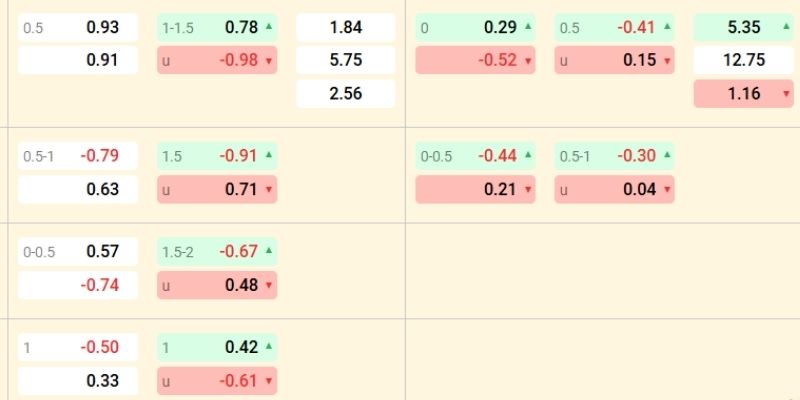
Task: Select the 0.33 odds cell
Action: pos(78,381)
